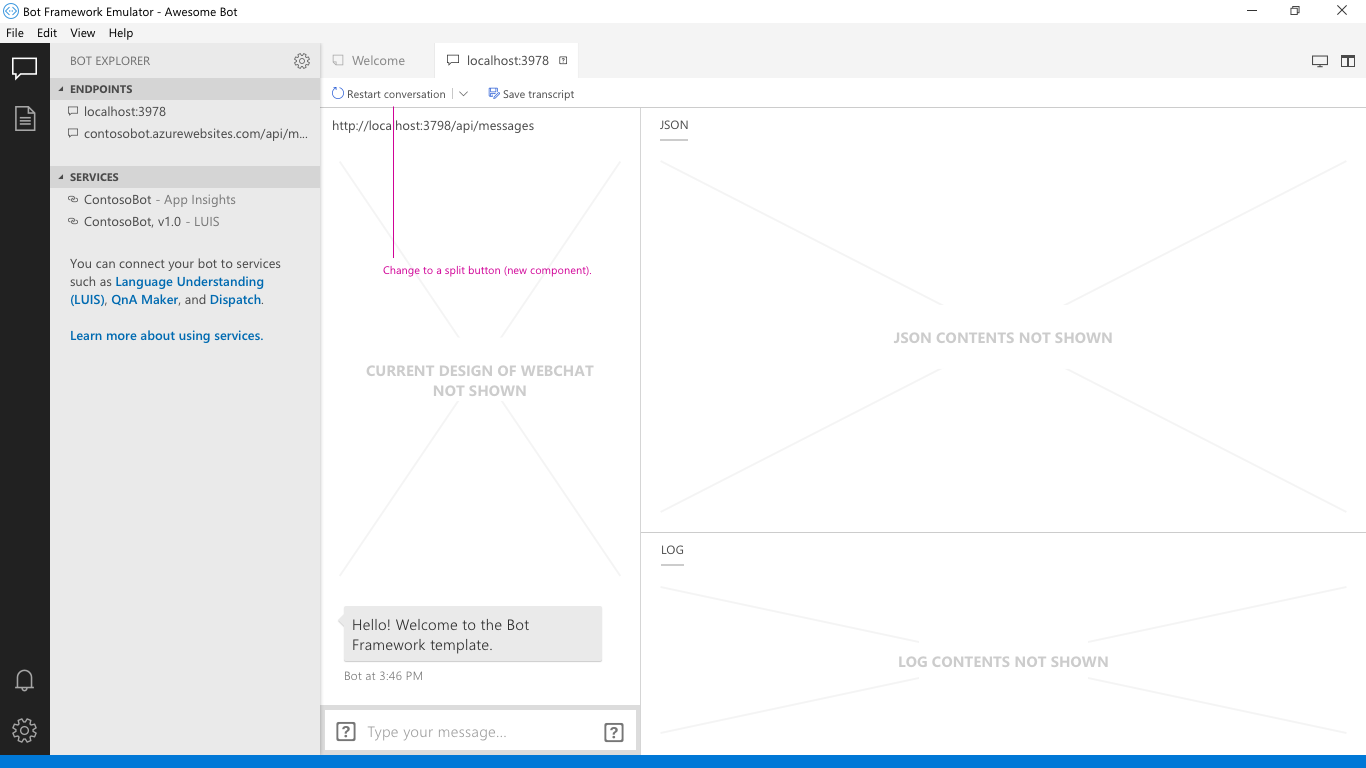Open Learn more about using services link
This screenshot has width=1366, height=768.
coord(166,336)
